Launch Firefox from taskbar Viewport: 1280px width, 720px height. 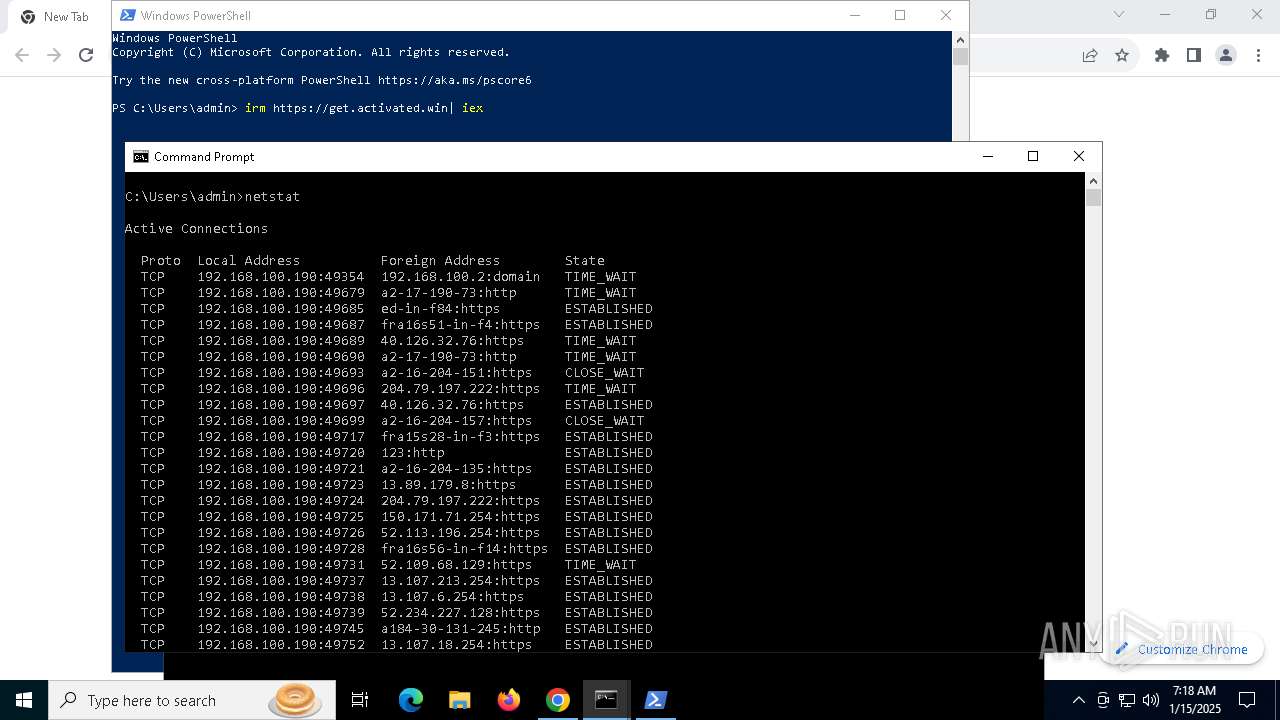[x=509, y=700]
